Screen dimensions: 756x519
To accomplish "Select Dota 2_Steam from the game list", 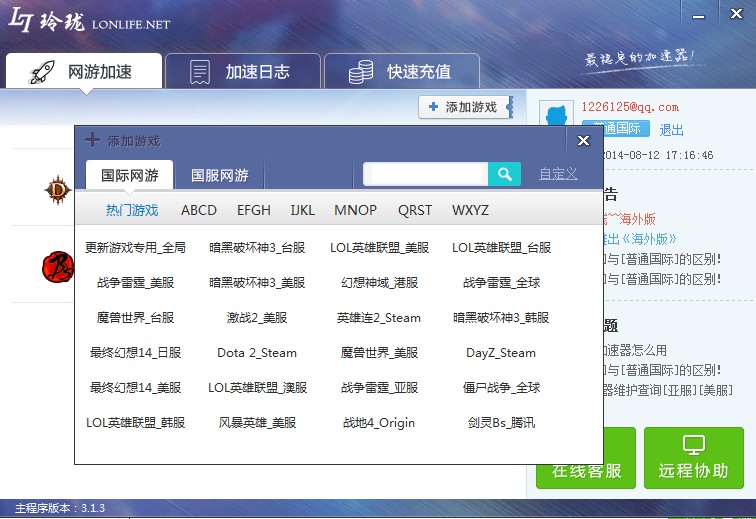I will coord(257,352).
